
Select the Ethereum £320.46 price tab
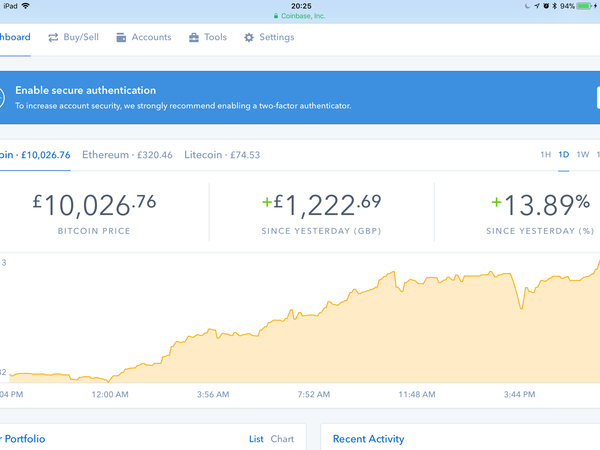tap(127, 155)
